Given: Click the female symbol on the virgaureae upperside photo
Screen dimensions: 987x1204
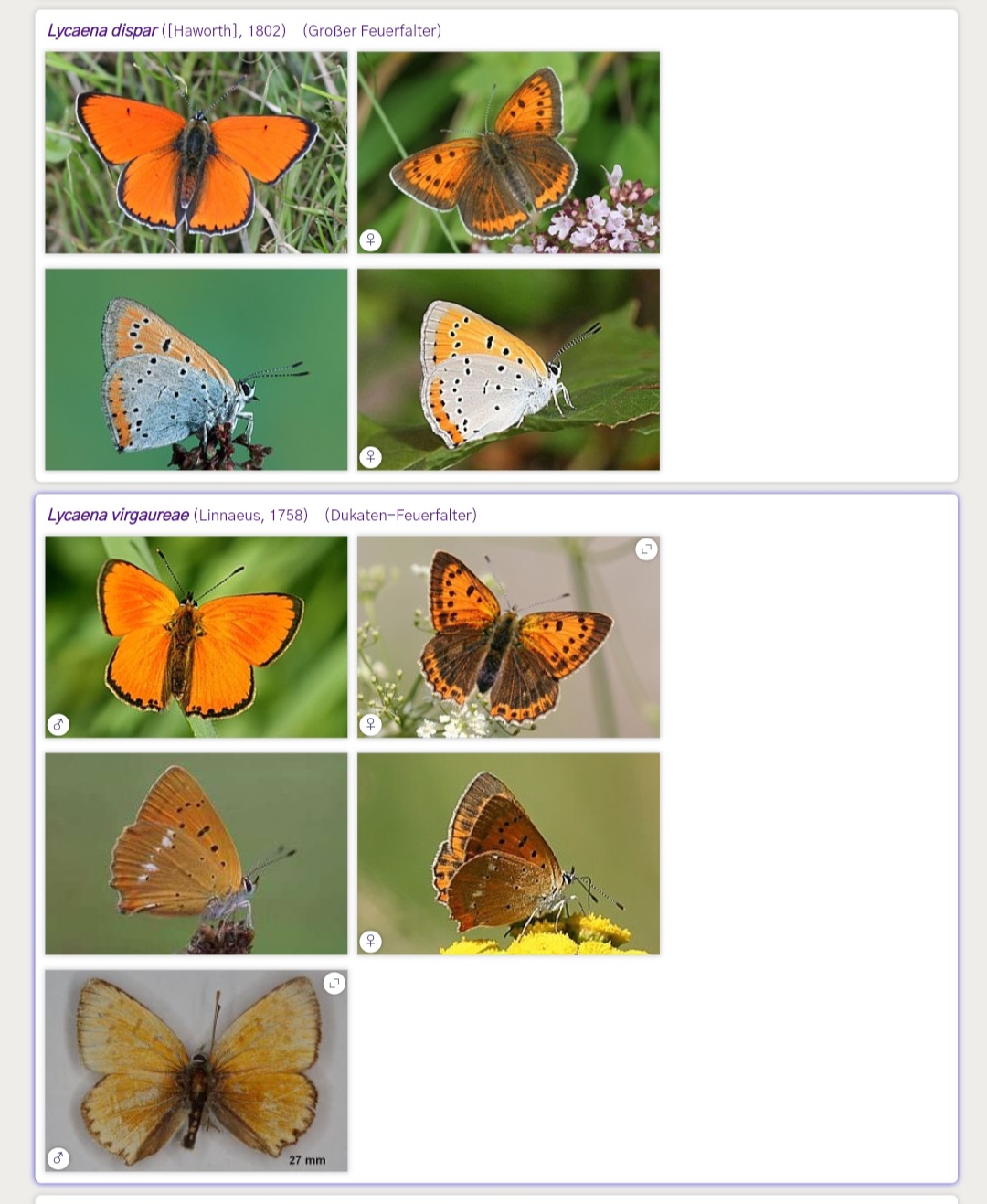Looking at the screenshot, I should [x=370, y=724].
